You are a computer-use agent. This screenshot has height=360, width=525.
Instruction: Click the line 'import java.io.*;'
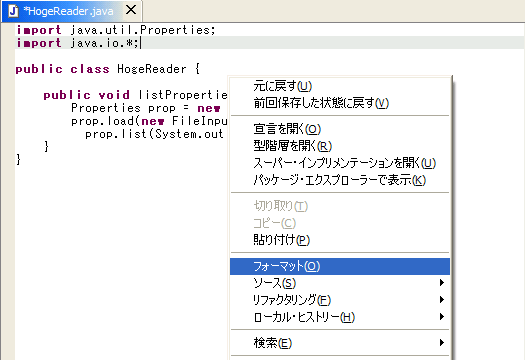click(78, 43)
